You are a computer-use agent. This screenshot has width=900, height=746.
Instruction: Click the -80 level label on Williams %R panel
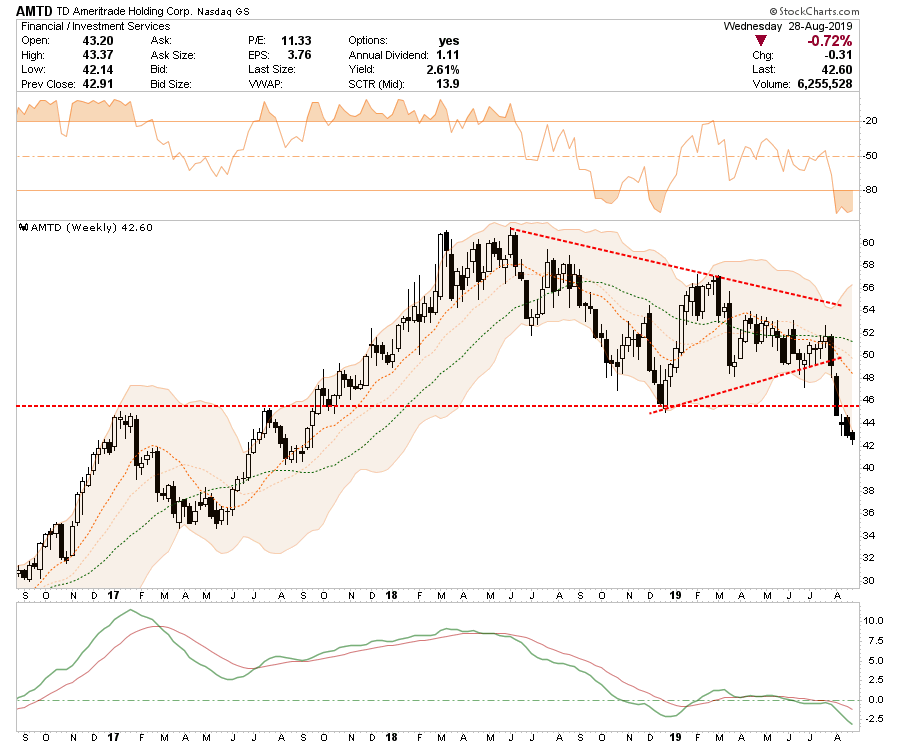point(871,190)
